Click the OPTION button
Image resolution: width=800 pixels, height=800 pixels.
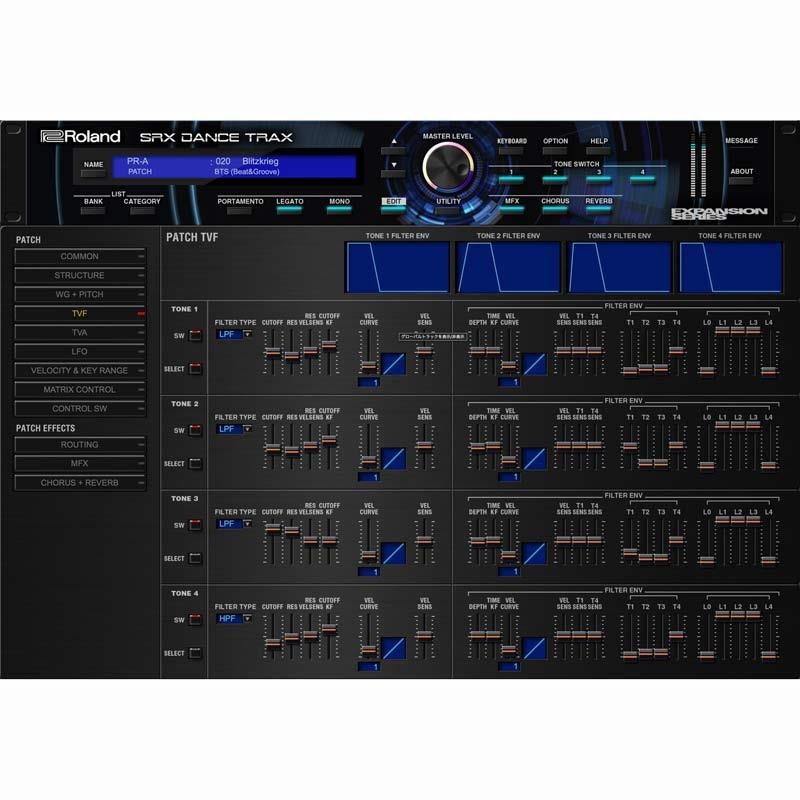[555, 151]
